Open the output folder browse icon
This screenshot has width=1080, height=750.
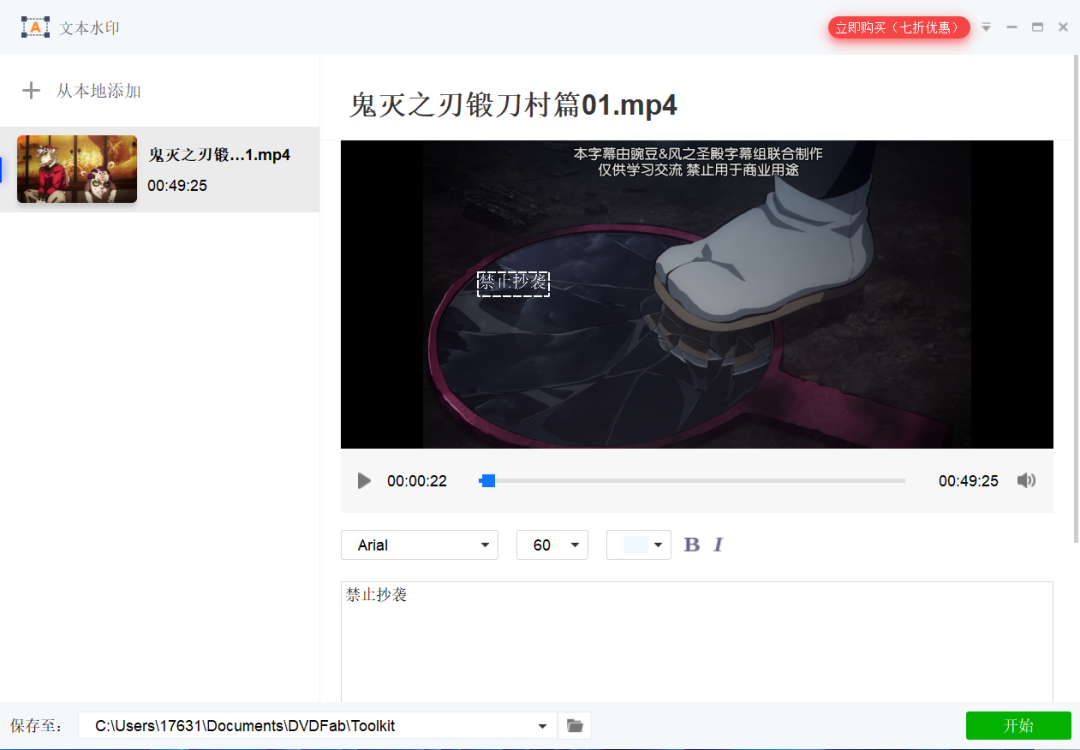(574, 725)
